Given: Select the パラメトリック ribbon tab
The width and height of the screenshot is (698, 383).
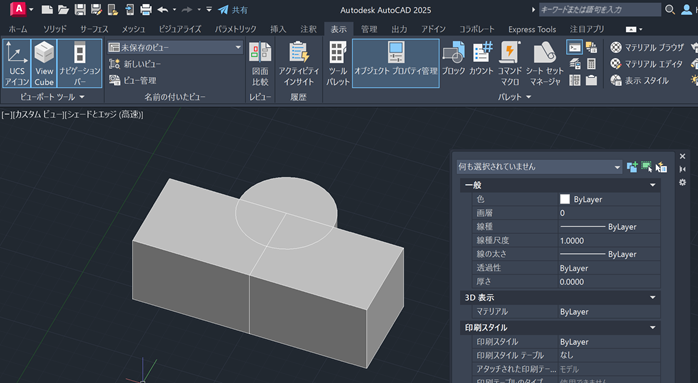Looking at the screenshot, I should [x=235, y=29].
